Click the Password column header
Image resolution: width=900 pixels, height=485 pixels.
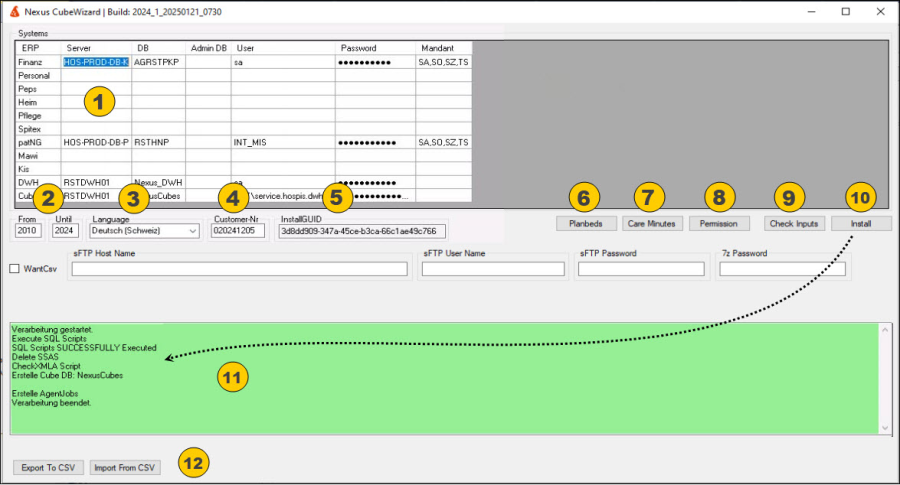tap(375, 48)
